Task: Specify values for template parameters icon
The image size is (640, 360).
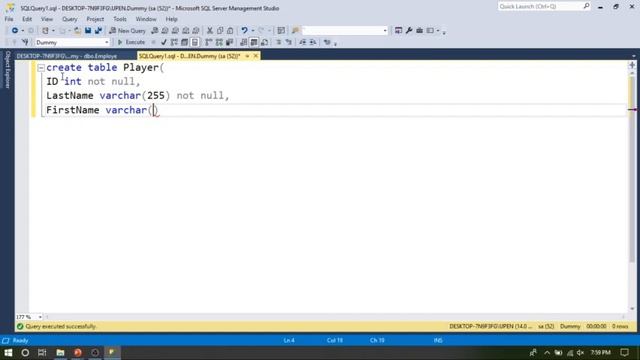Action: 327,42
